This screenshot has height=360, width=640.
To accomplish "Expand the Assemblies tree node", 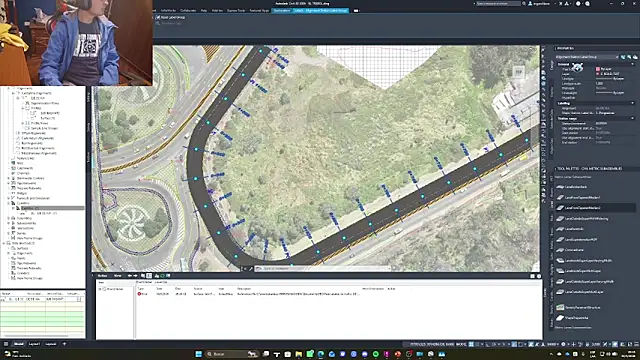I will (x=9, y=218).
